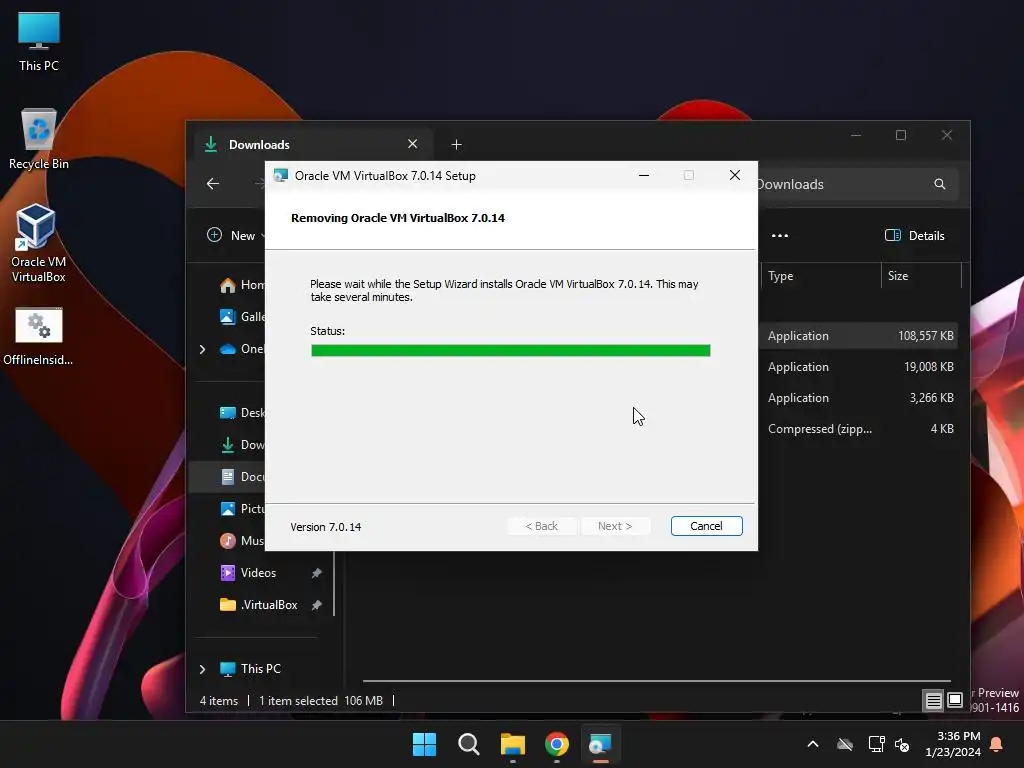This screenshot has width=1024, height=768.
Task: Show hidden system tray icons
Action: pos(813,744)
